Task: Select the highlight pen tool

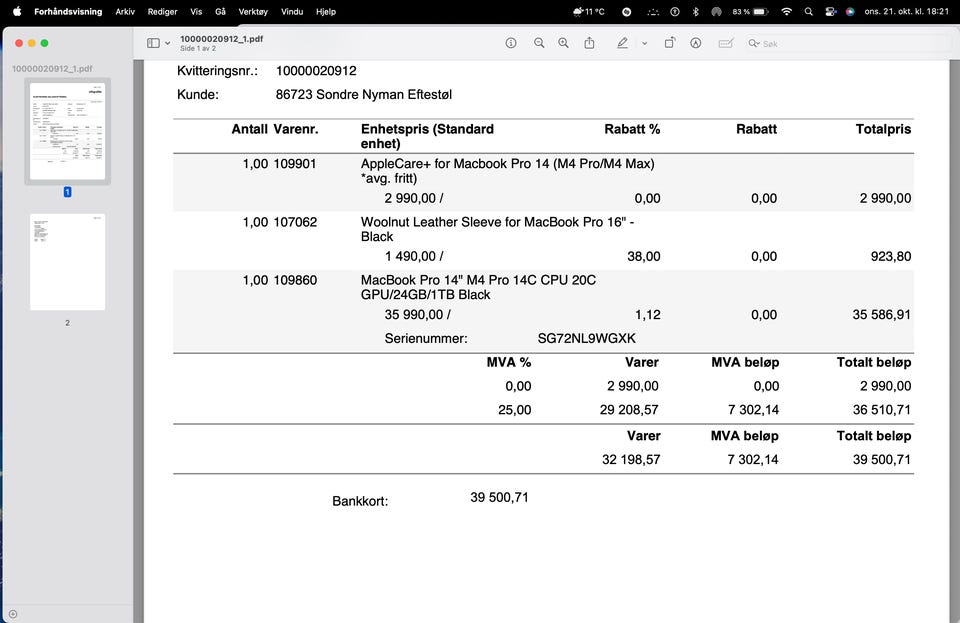Action: click(622, 43)
